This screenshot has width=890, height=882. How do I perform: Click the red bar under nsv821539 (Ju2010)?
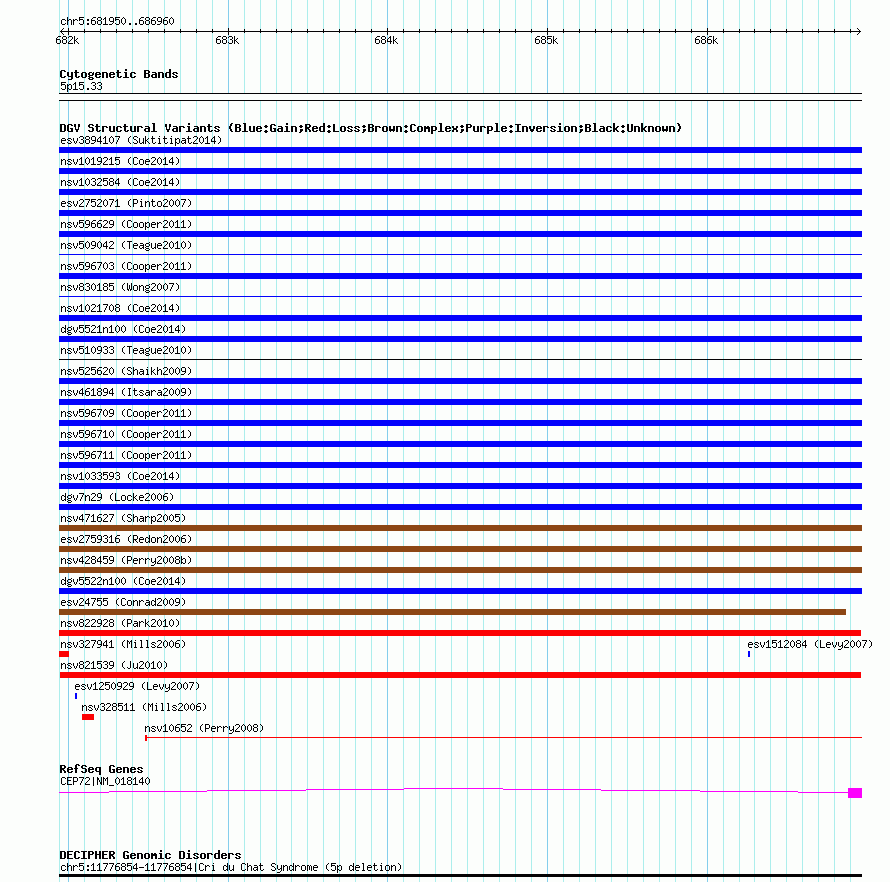460,675
